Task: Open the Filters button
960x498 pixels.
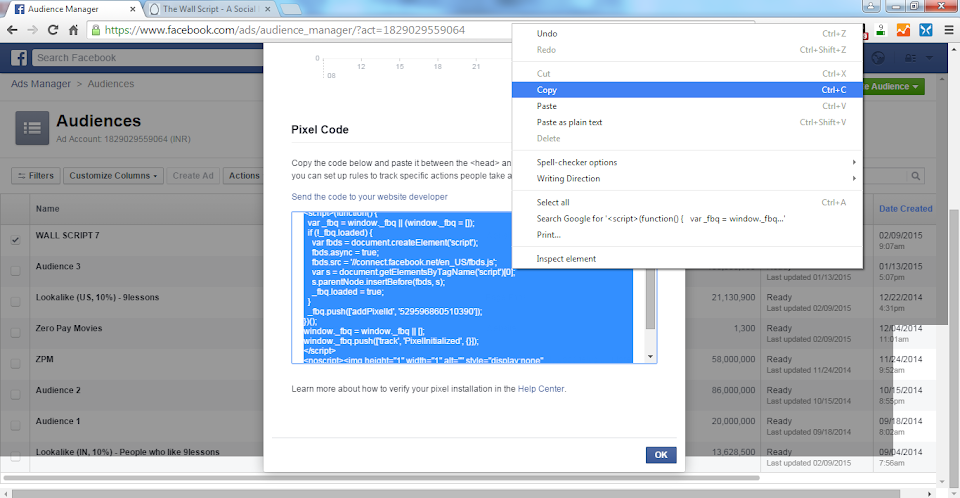Action: tap(36, 176)
